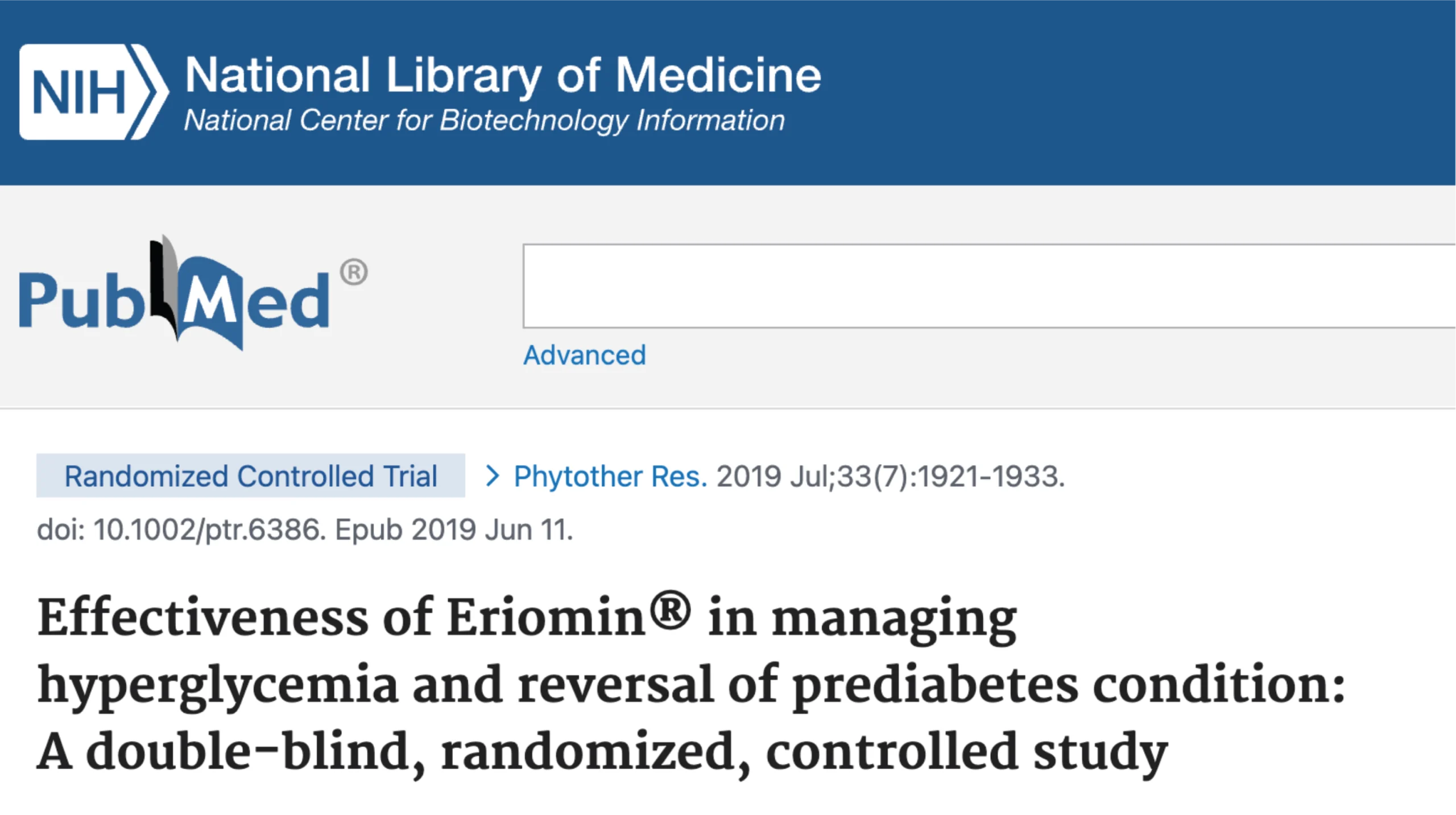Click the article title starting with Effectiveness
The height and width of the screenshot is (815, 1456).
[691, 685]
